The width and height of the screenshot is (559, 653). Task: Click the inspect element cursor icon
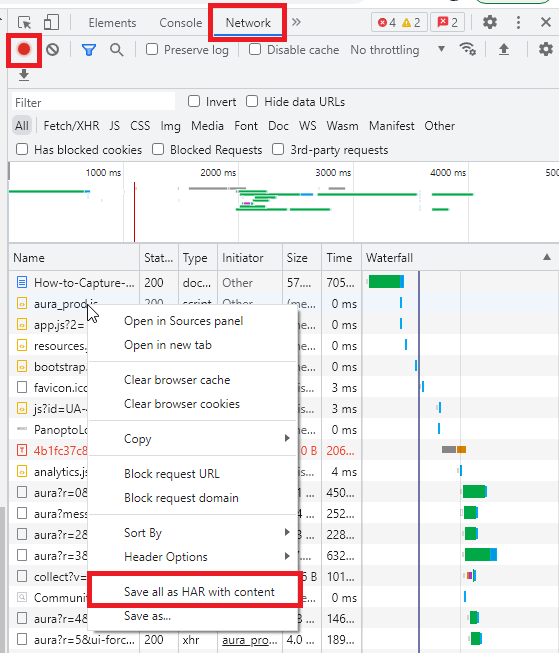[25, 22]
